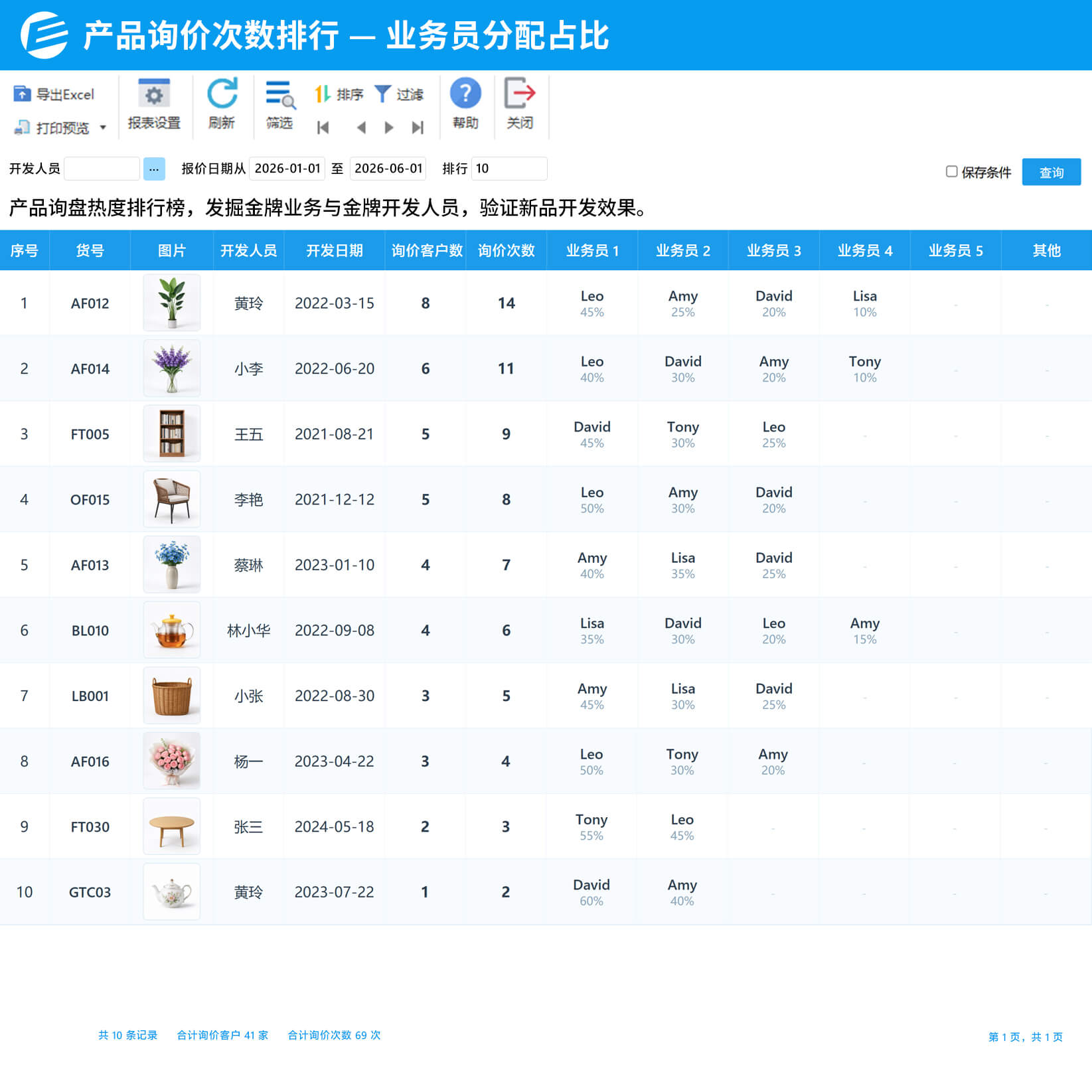
Task: Click the 其他 column header
Action: click(1046, 250)
